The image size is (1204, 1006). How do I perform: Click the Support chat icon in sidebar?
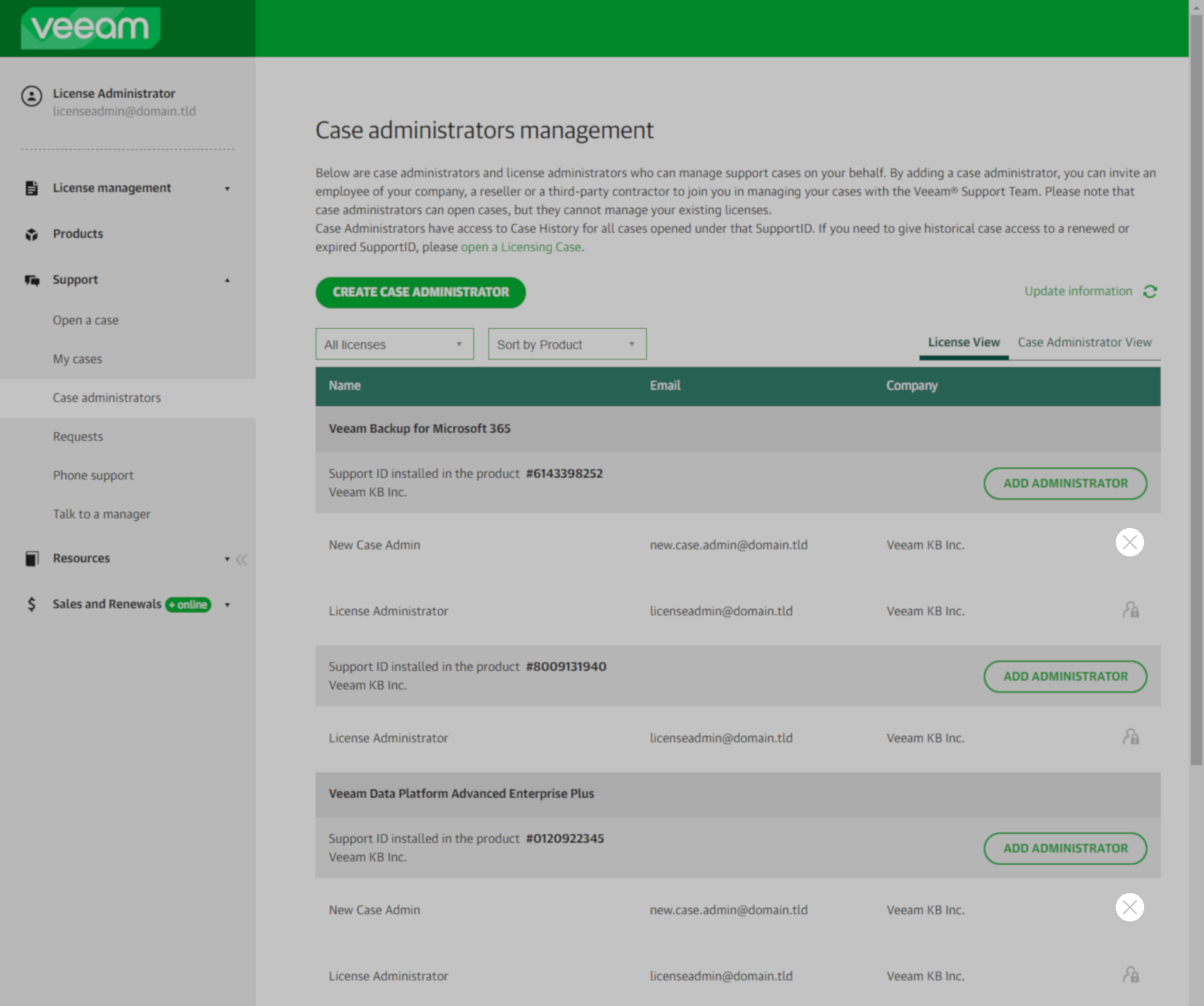pyautogui.click(x=32, y=280)
